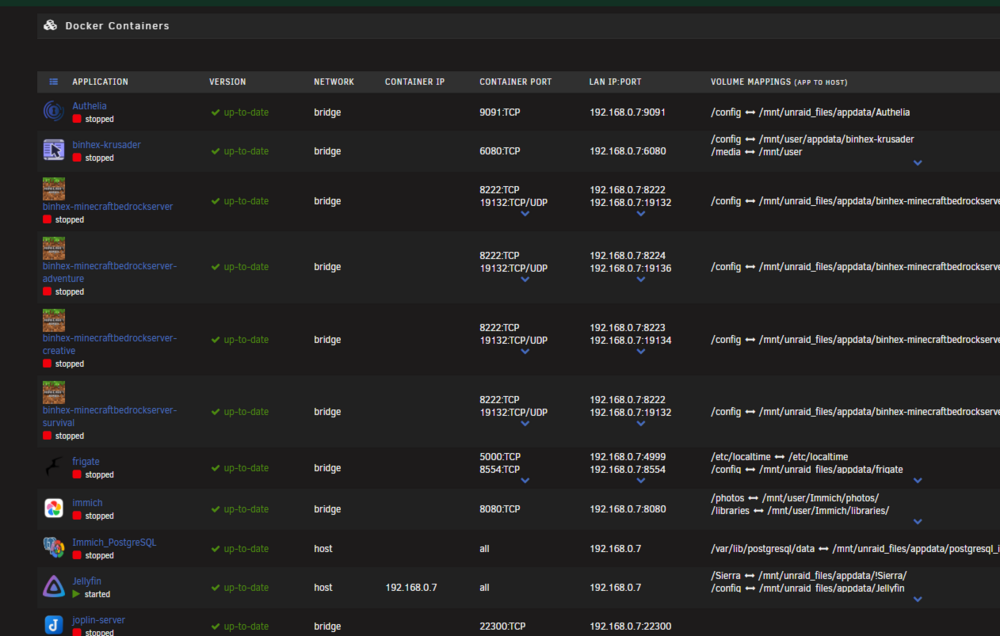1000x636 pixels.
Task: Expand volume mappings for frigate
Action: coord(917,481)
